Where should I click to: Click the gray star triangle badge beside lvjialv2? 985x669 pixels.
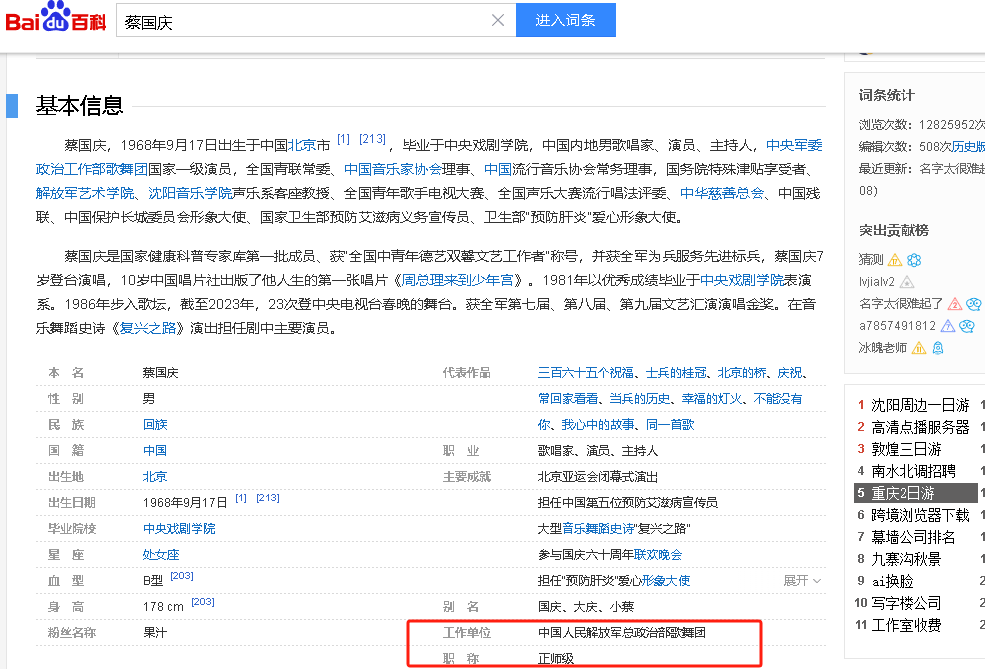(907, 282)
